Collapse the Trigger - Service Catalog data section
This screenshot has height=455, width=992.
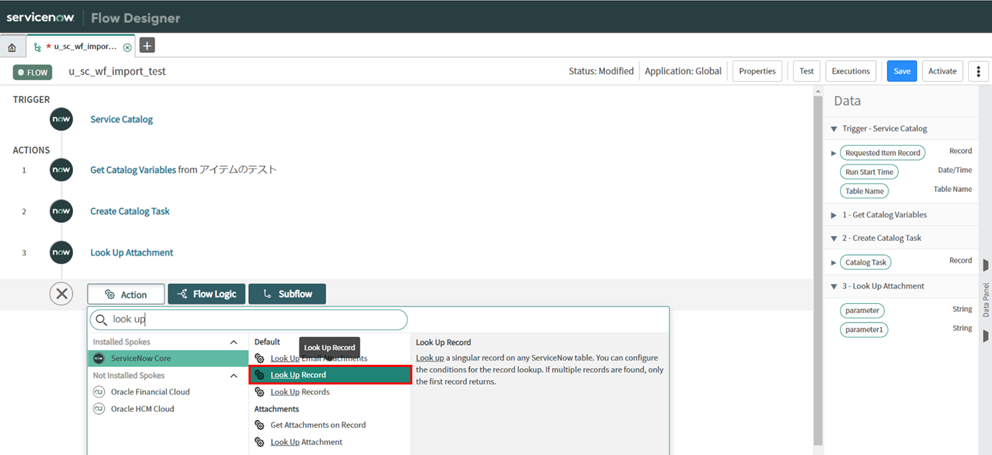point(834,128)
